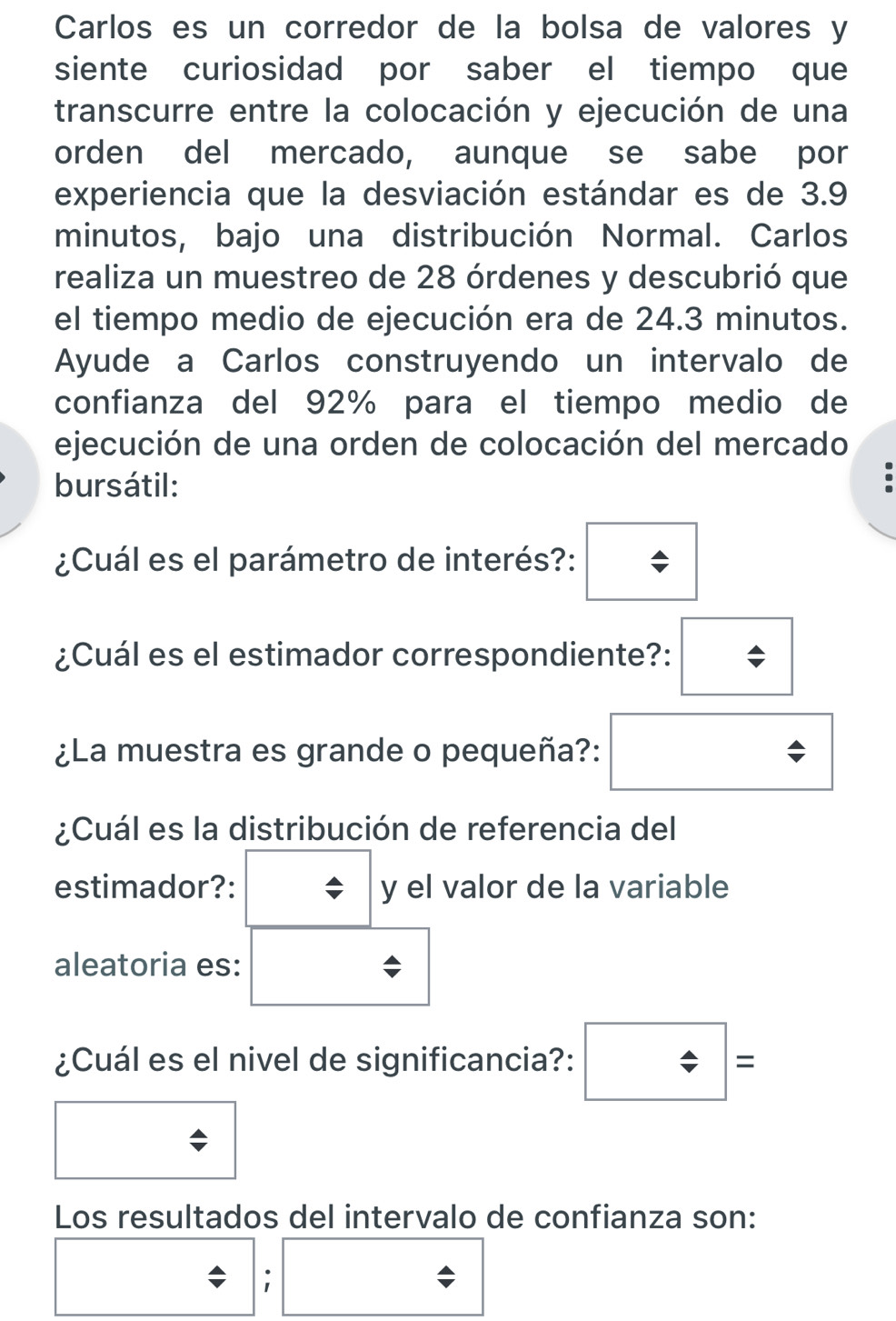
Task: Click the "¿Cuál es el estimador correspondiente?" label
Action: (x=363, y=655)
